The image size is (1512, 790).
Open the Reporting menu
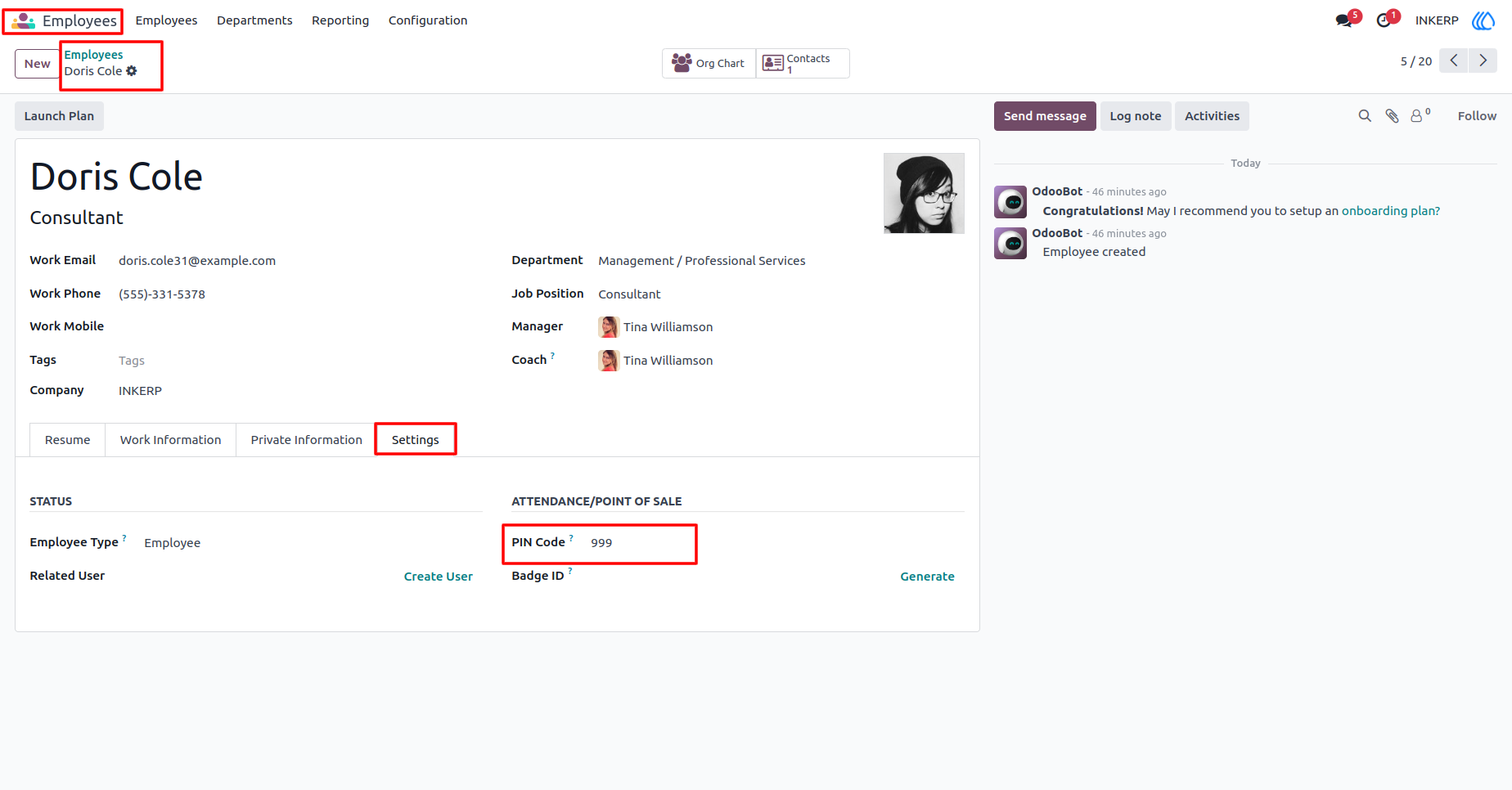coord(340,20)
